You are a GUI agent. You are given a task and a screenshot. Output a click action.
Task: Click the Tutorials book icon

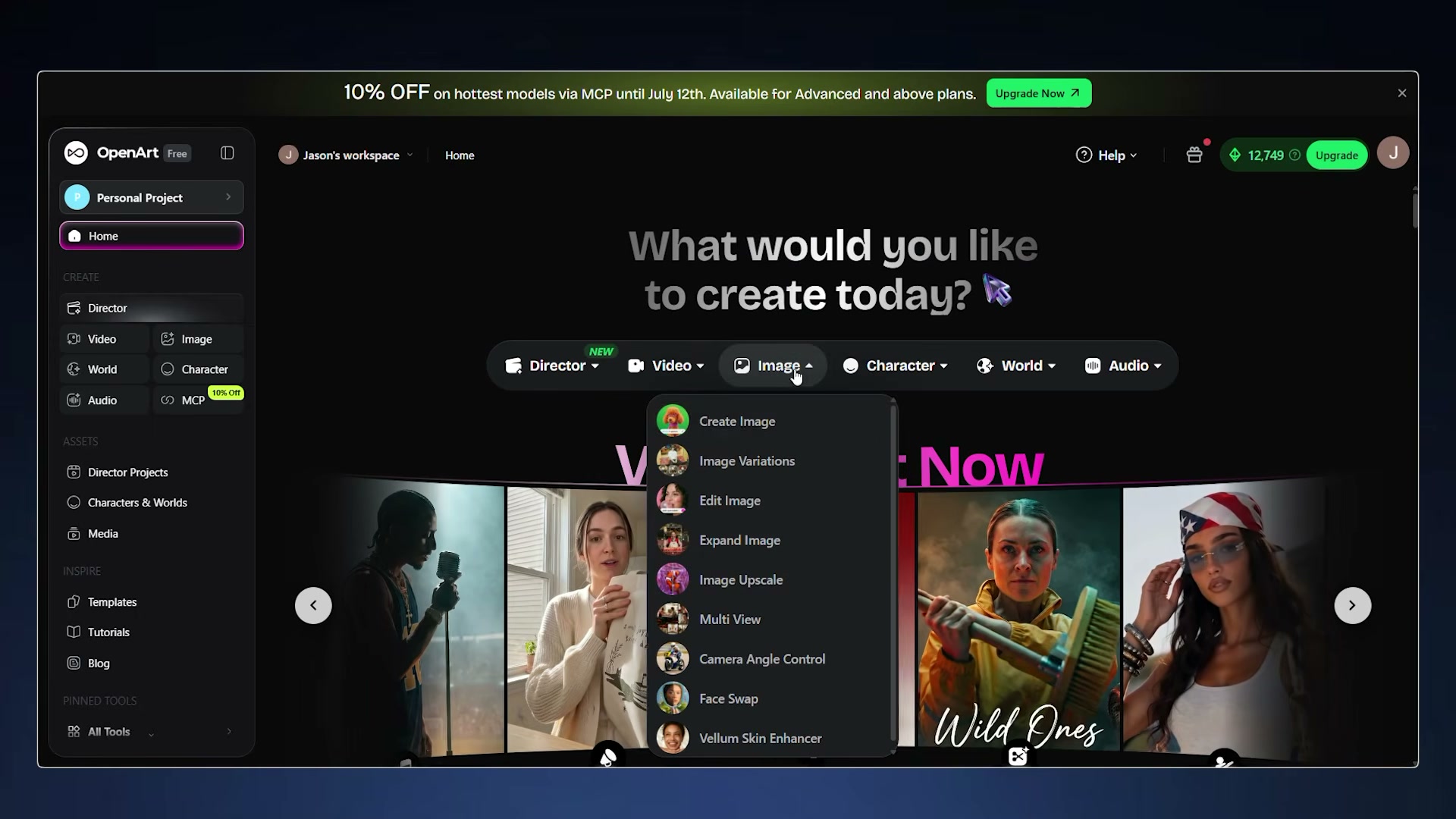click(74, 632)
